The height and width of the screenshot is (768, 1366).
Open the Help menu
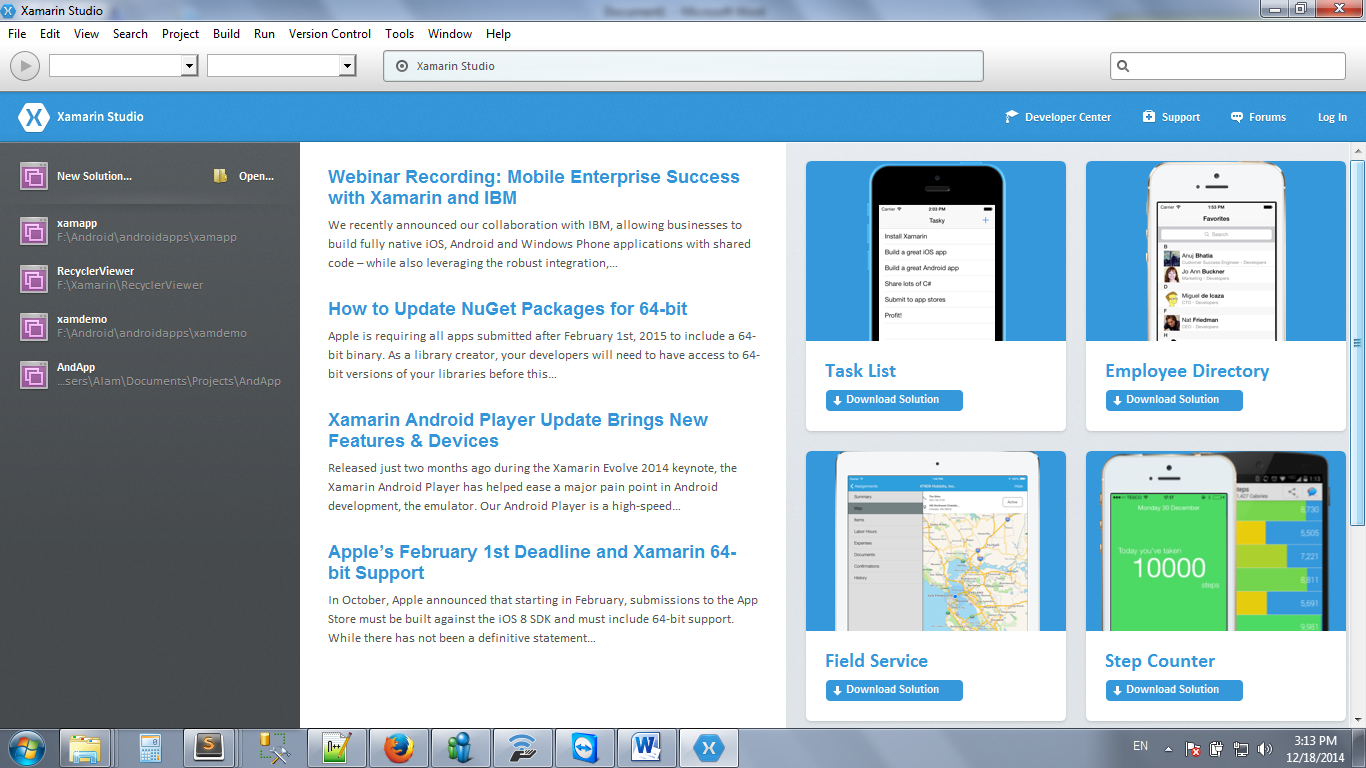(498, 34)
